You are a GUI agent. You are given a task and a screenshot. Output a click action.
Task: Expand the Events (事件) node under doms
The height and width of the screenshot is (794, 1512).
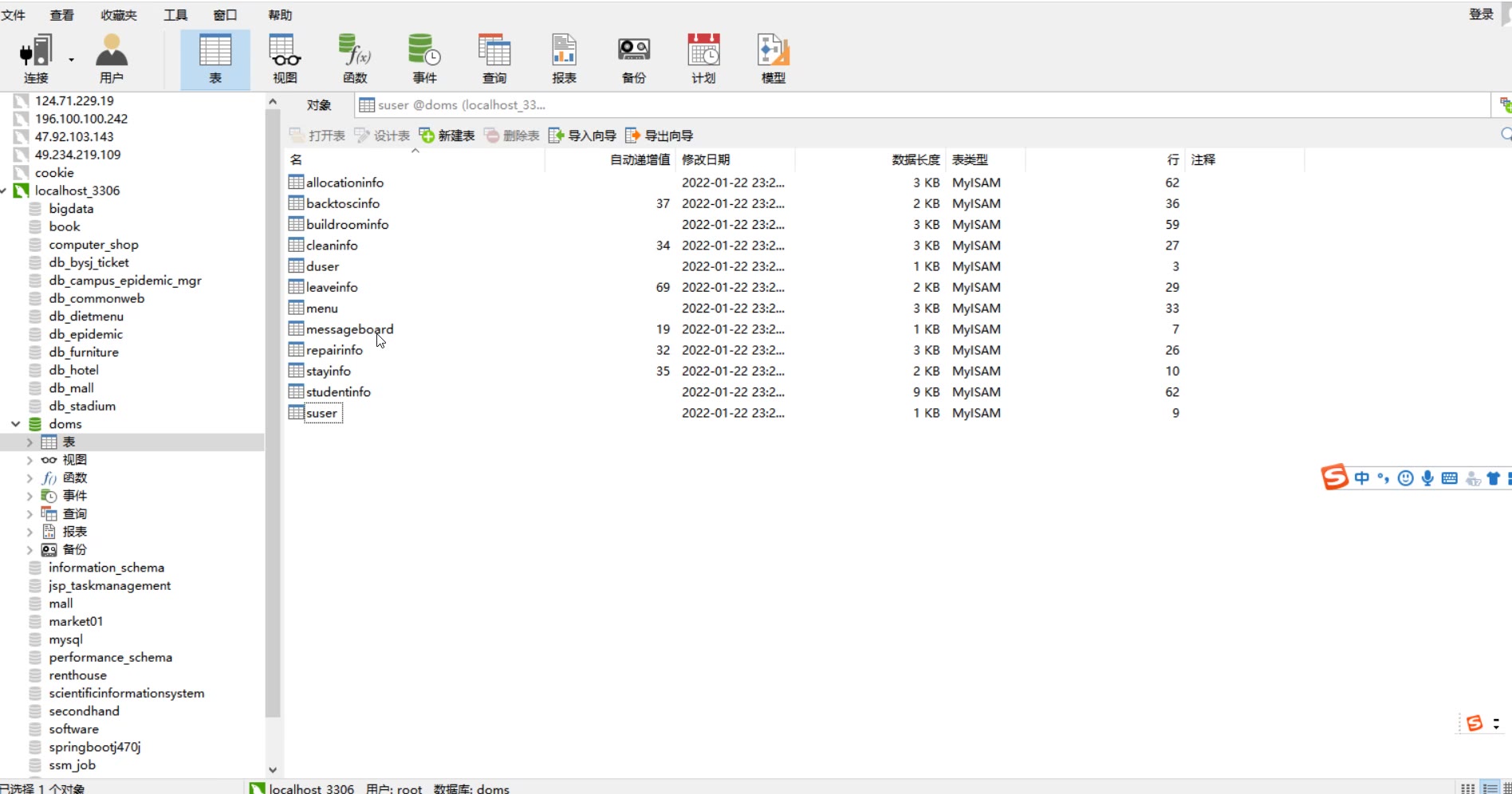(x=30, y=496)
